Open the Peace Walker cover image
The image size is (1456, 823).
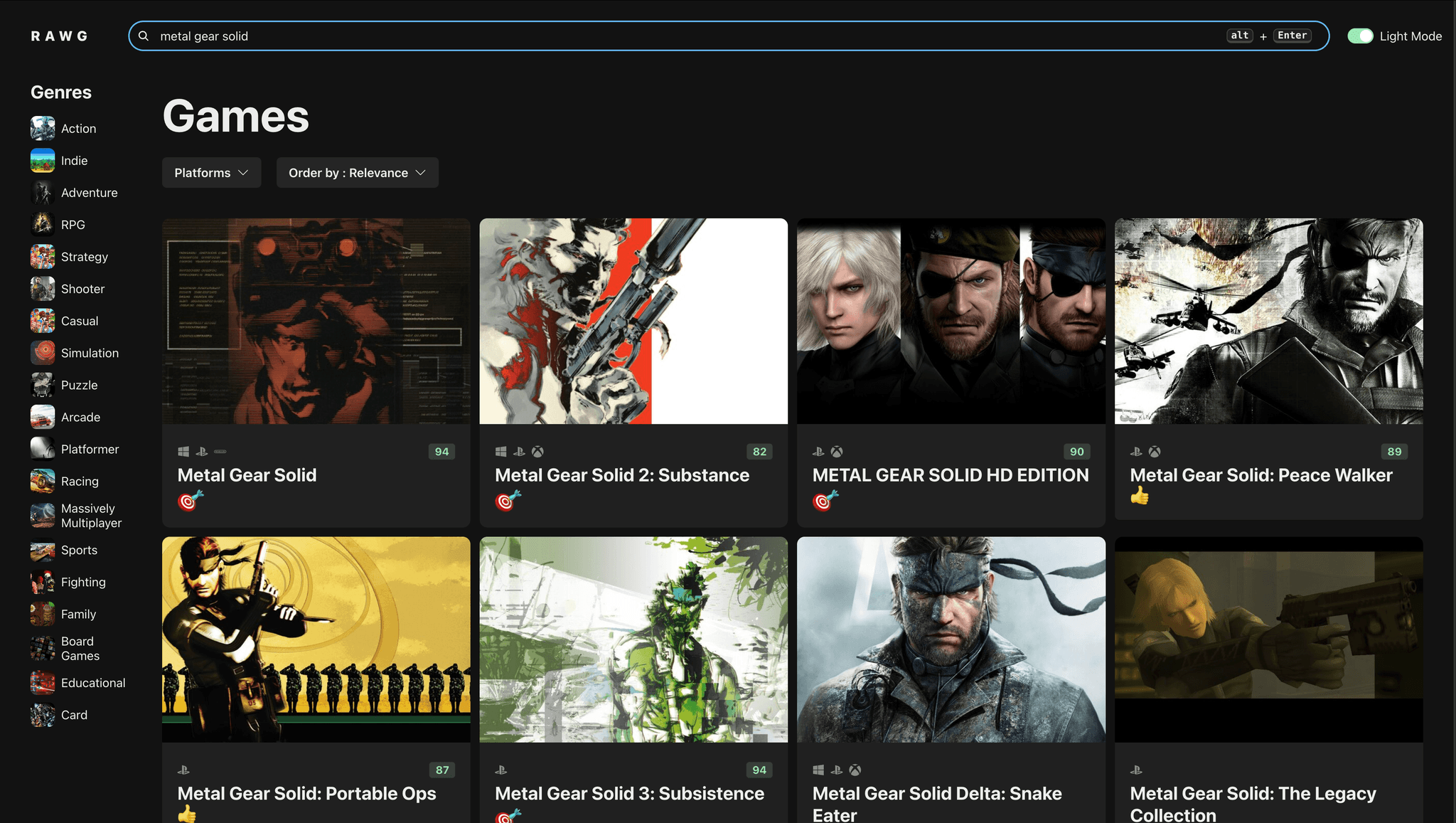point(1269,322)
